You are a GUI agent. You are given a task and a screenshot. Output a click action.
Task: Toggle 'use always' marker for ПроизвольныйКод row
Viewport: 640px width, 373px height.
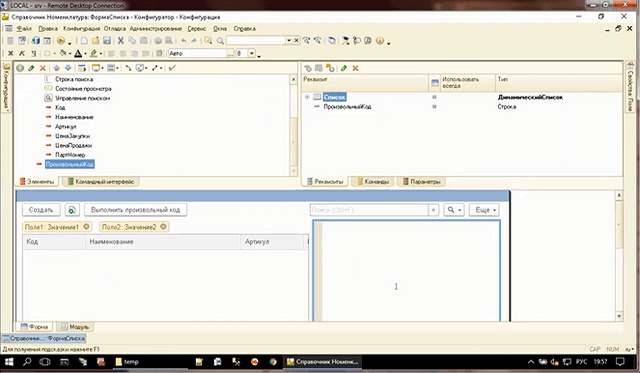tap(434, 107)
